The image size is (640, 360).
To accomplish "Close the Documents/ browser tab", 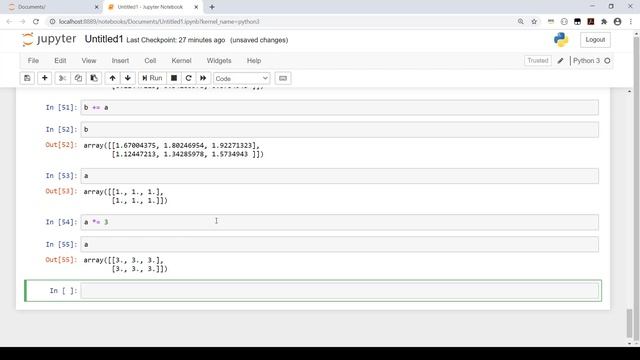I will coord(96,7).
